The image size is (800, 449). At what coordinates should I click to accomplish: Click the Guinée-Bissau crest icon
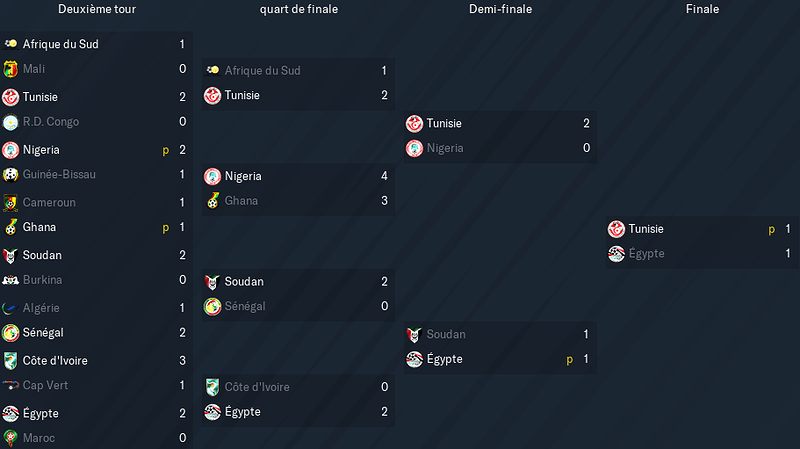click(x=10, y=174)
